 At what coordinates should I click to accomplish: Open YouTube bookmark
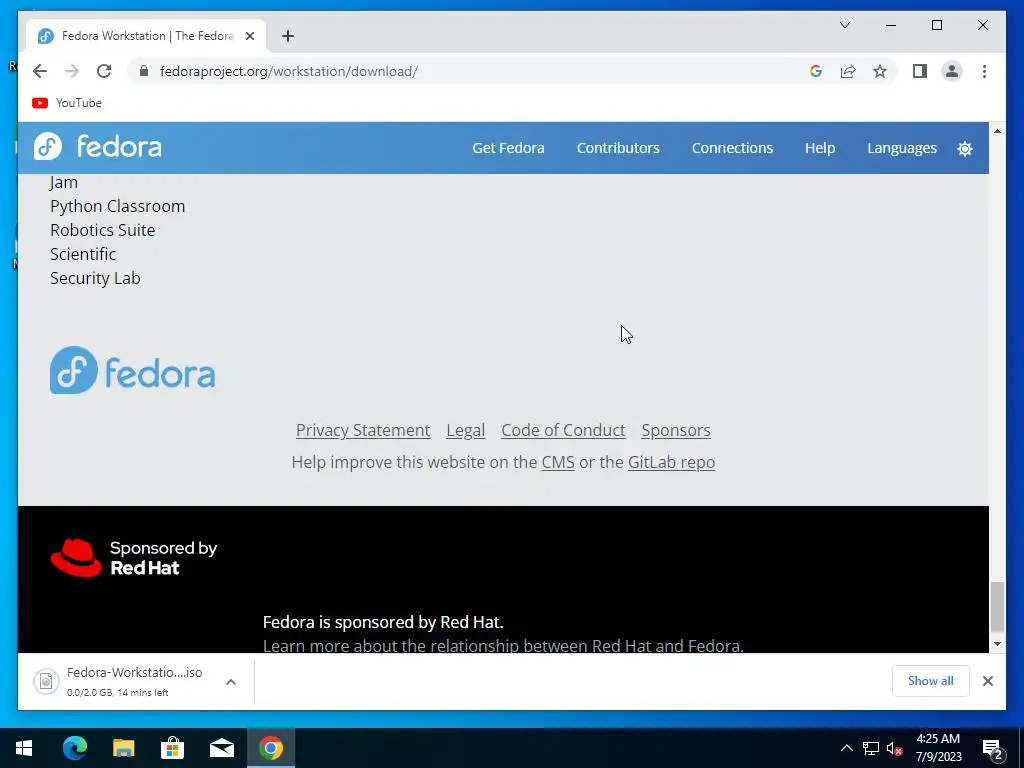coord(67,103)
